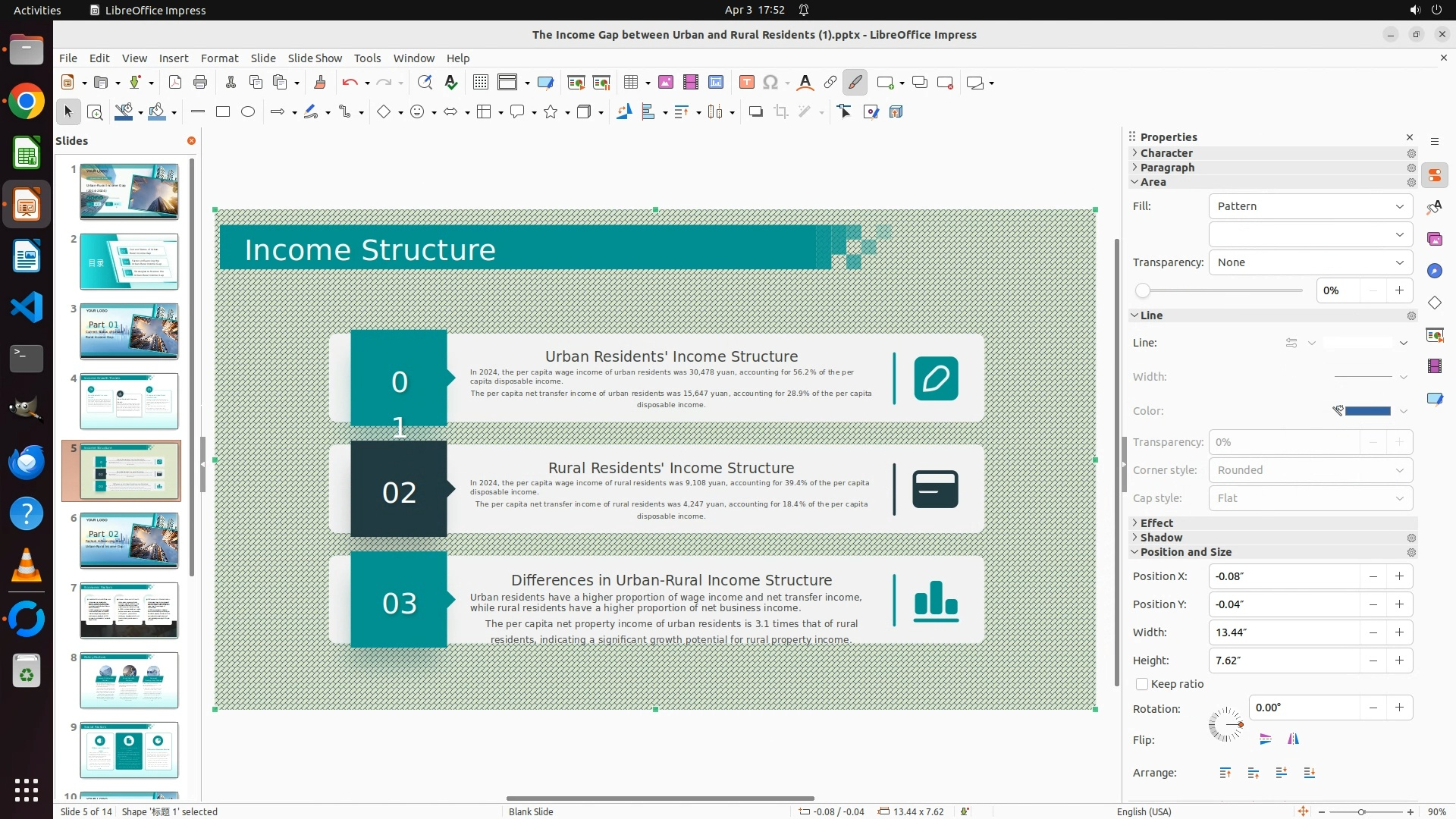
Task: Open the Format menu
Action: (219, 58)
